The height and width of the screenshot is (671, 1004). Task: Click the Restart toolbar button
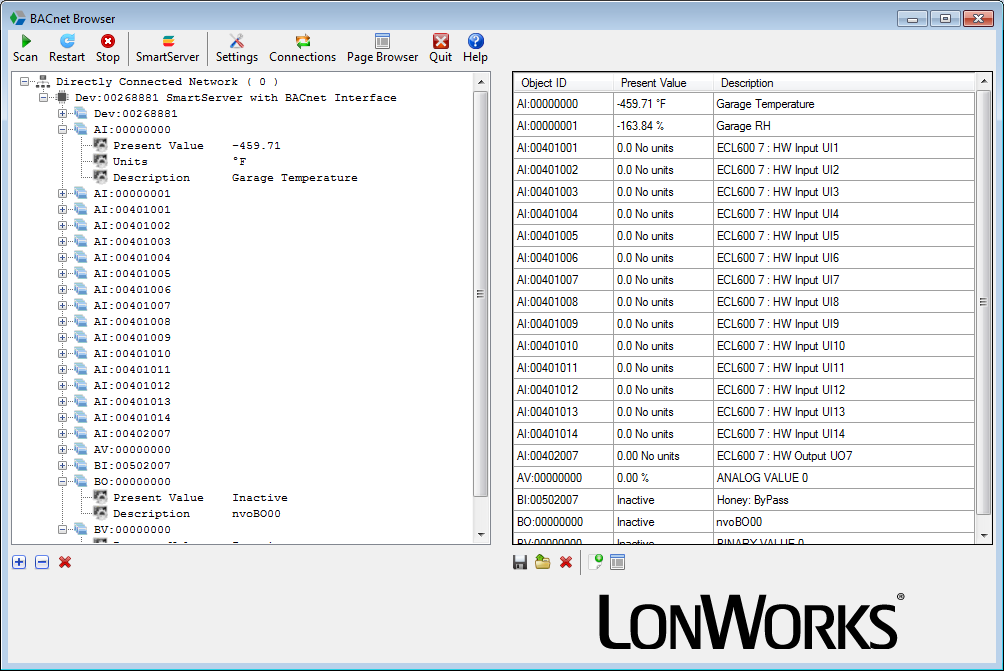click(x=67, y=49)
